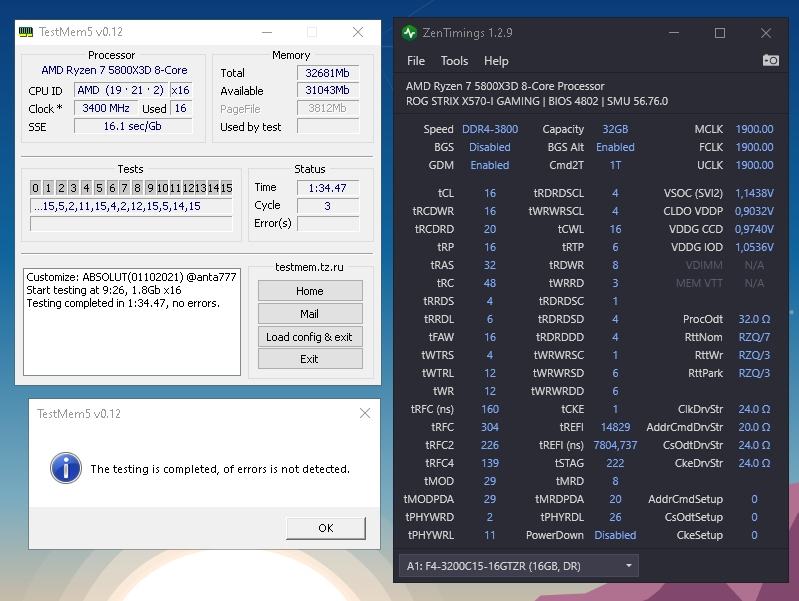Open the Help menu in ZenTimings
This screenshot has height=601, width=799.
click(x=496, y=61)
